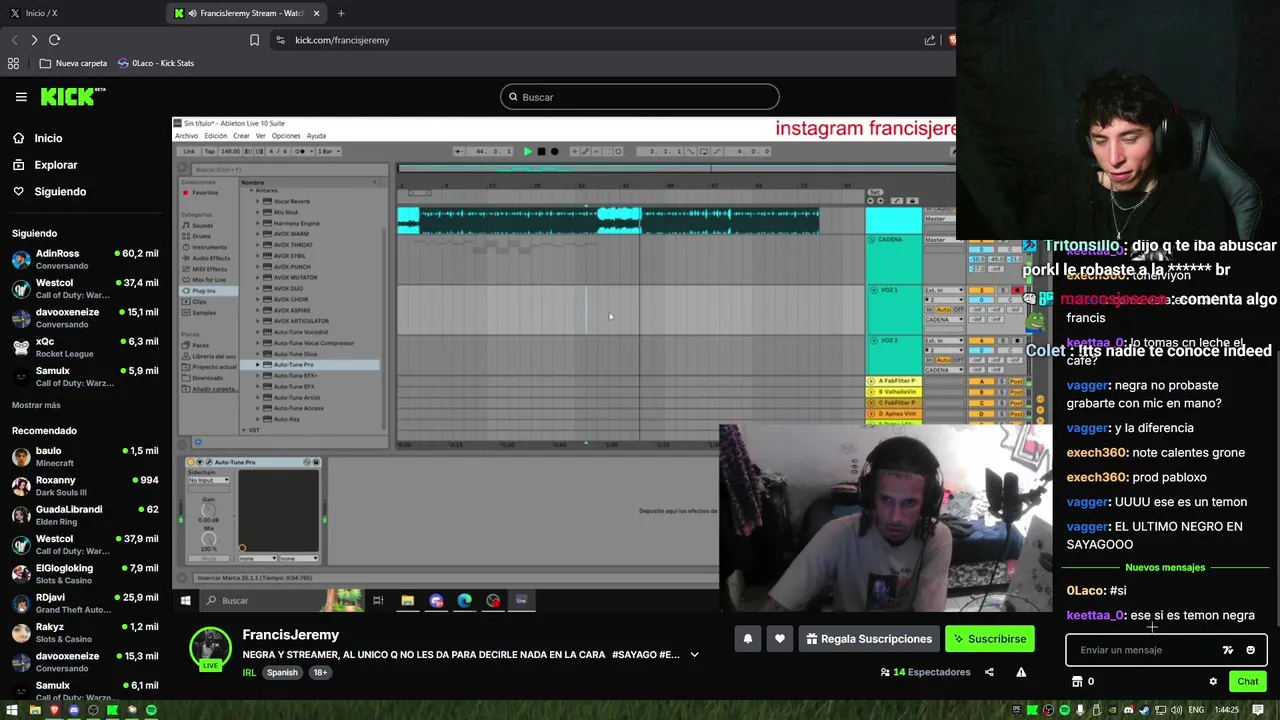The height and width of the screenshot is (720, 1280).
Task: Expand the stream title chevron
Action: pos(694,655)
